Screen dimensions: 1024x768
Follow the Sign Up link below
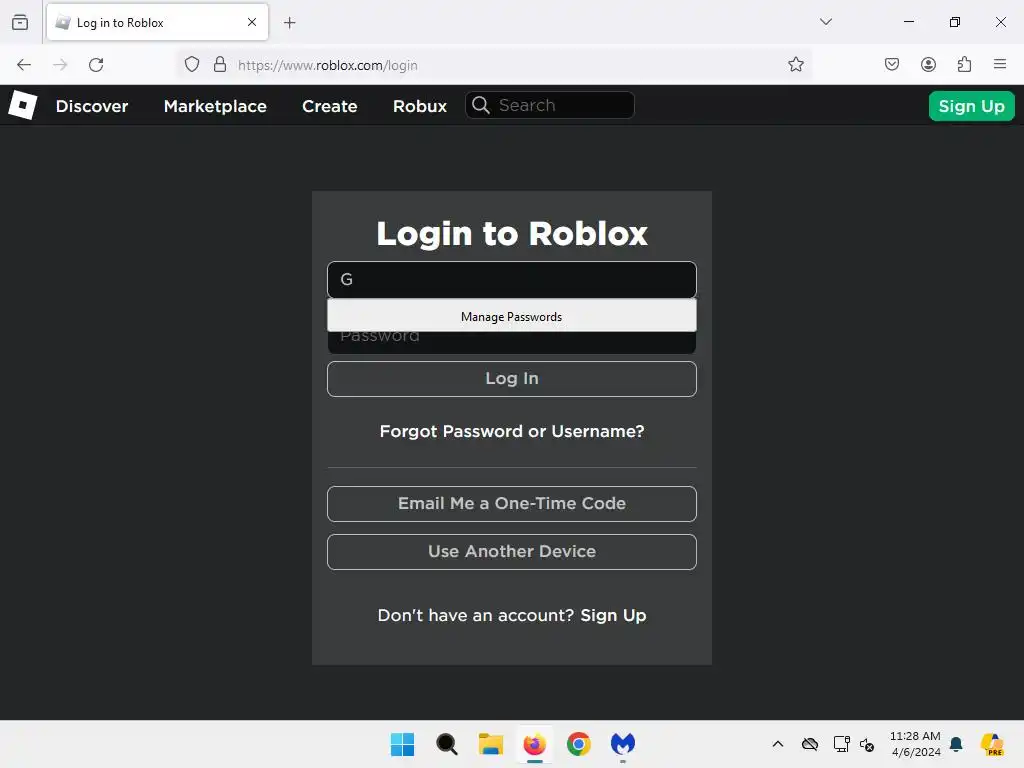click(x=613, y=615)
